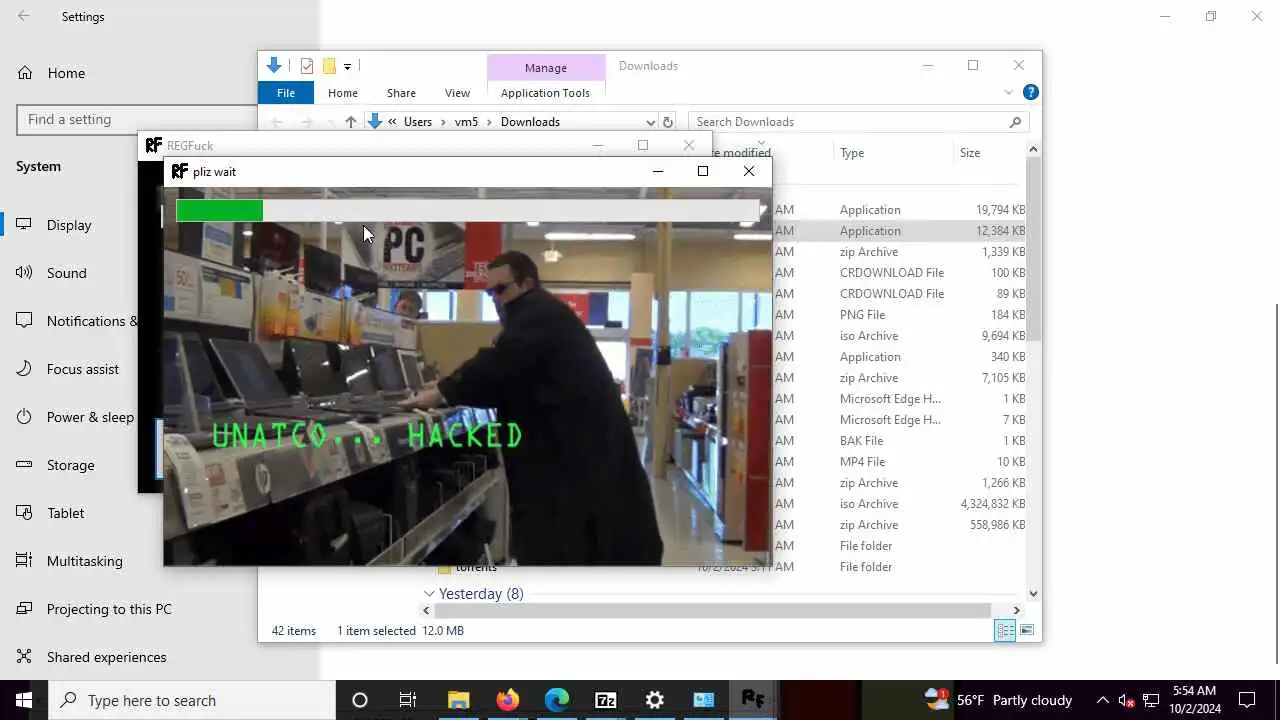Viewport: 1280px width, 720px height.
Task: Open the Windows Start menu
Action: (x=24, y=700)
